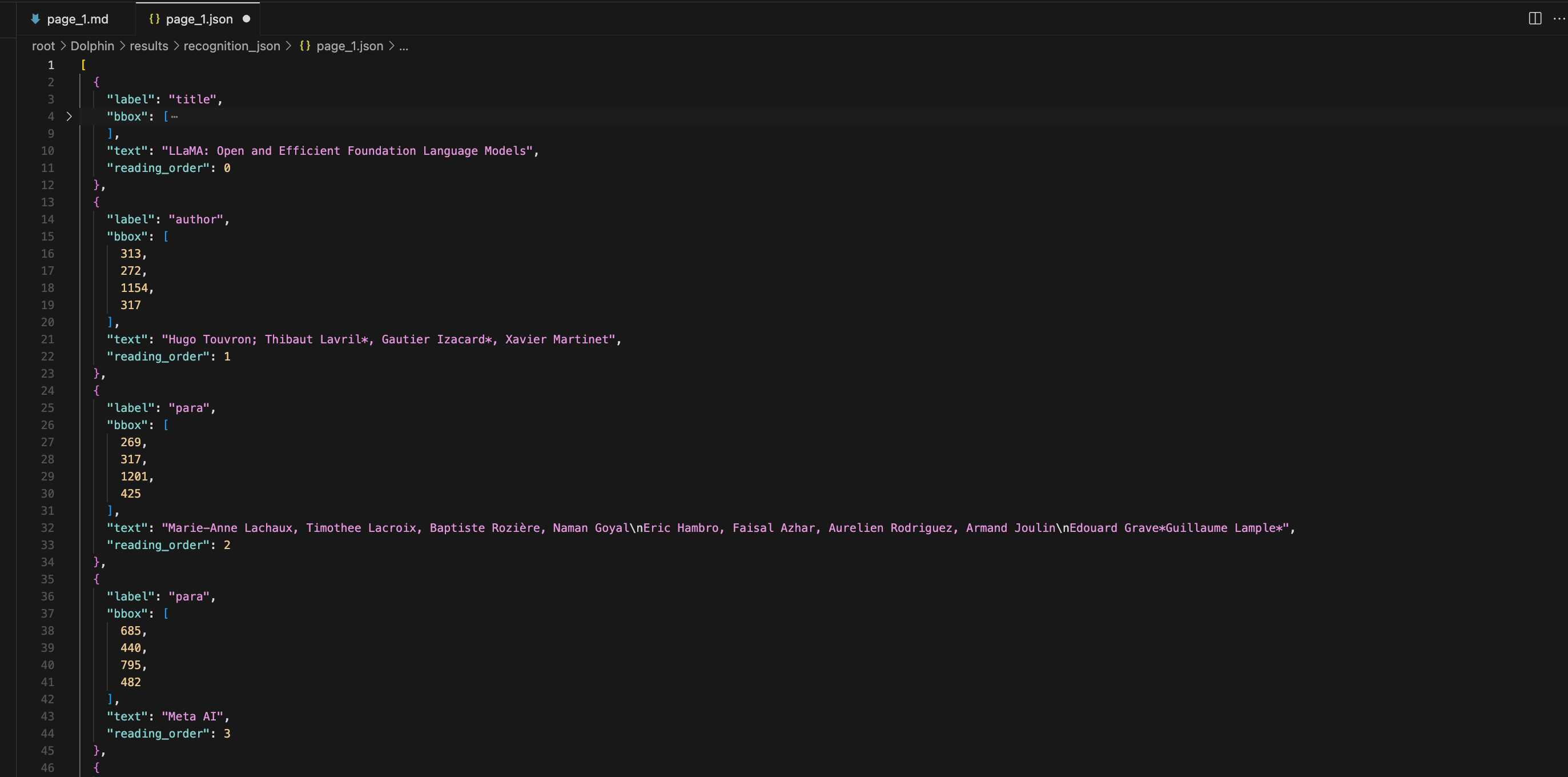Click the JSON braces icon on page_1.json tab
1568x777 pixels.
point(154,19)
